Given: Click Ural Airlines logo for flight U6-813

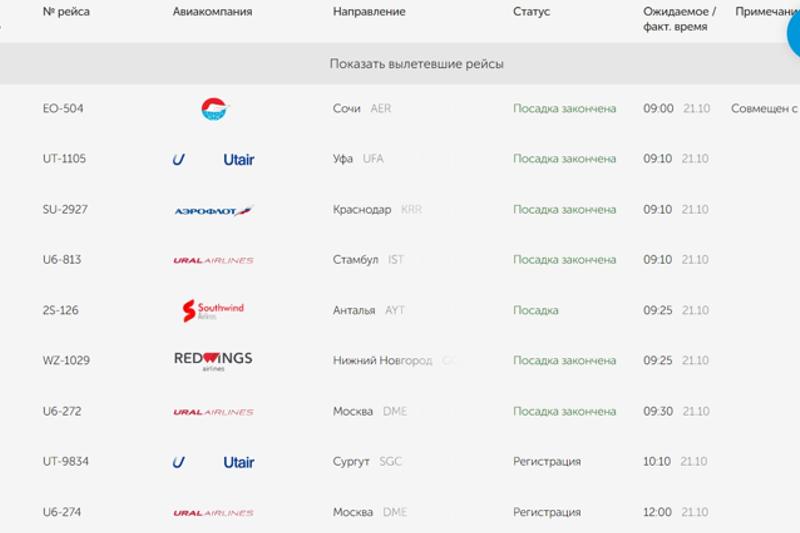Looking at the screenshot, I should 213,260.
